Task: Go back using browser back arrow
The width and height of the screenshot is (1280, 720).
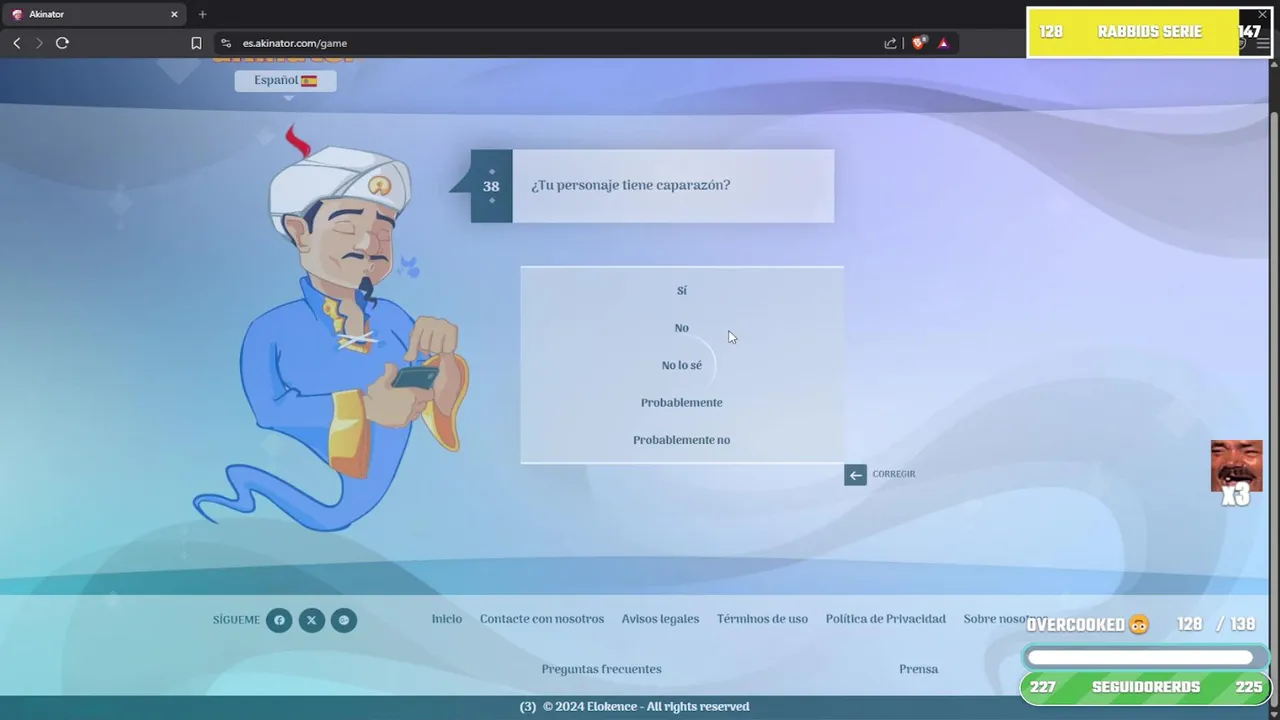Action: pos(16,43)
